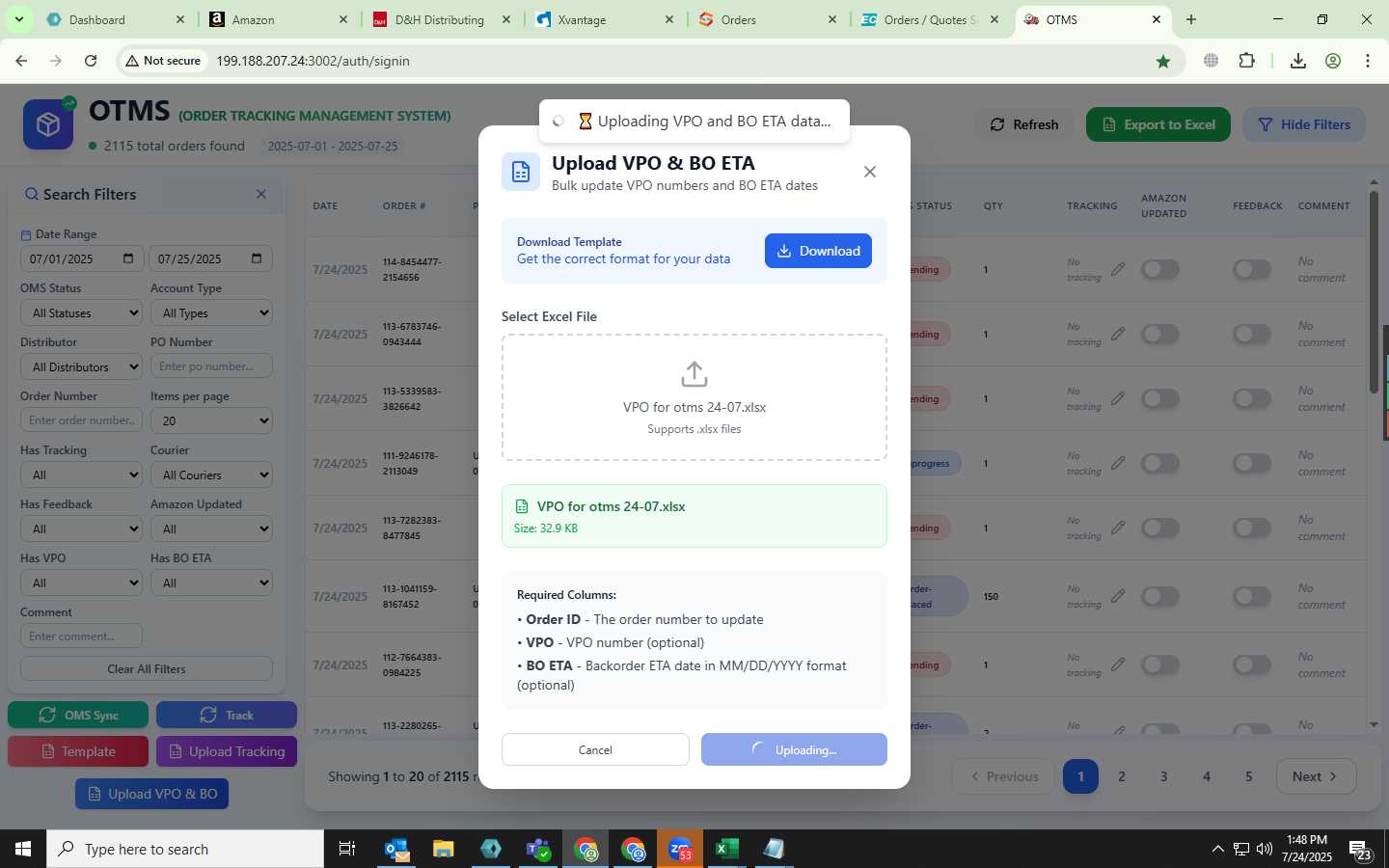The height and width of the screenshot is (868, 1389).
Task: Change Items per page dropdown
Action: [211, 420]
